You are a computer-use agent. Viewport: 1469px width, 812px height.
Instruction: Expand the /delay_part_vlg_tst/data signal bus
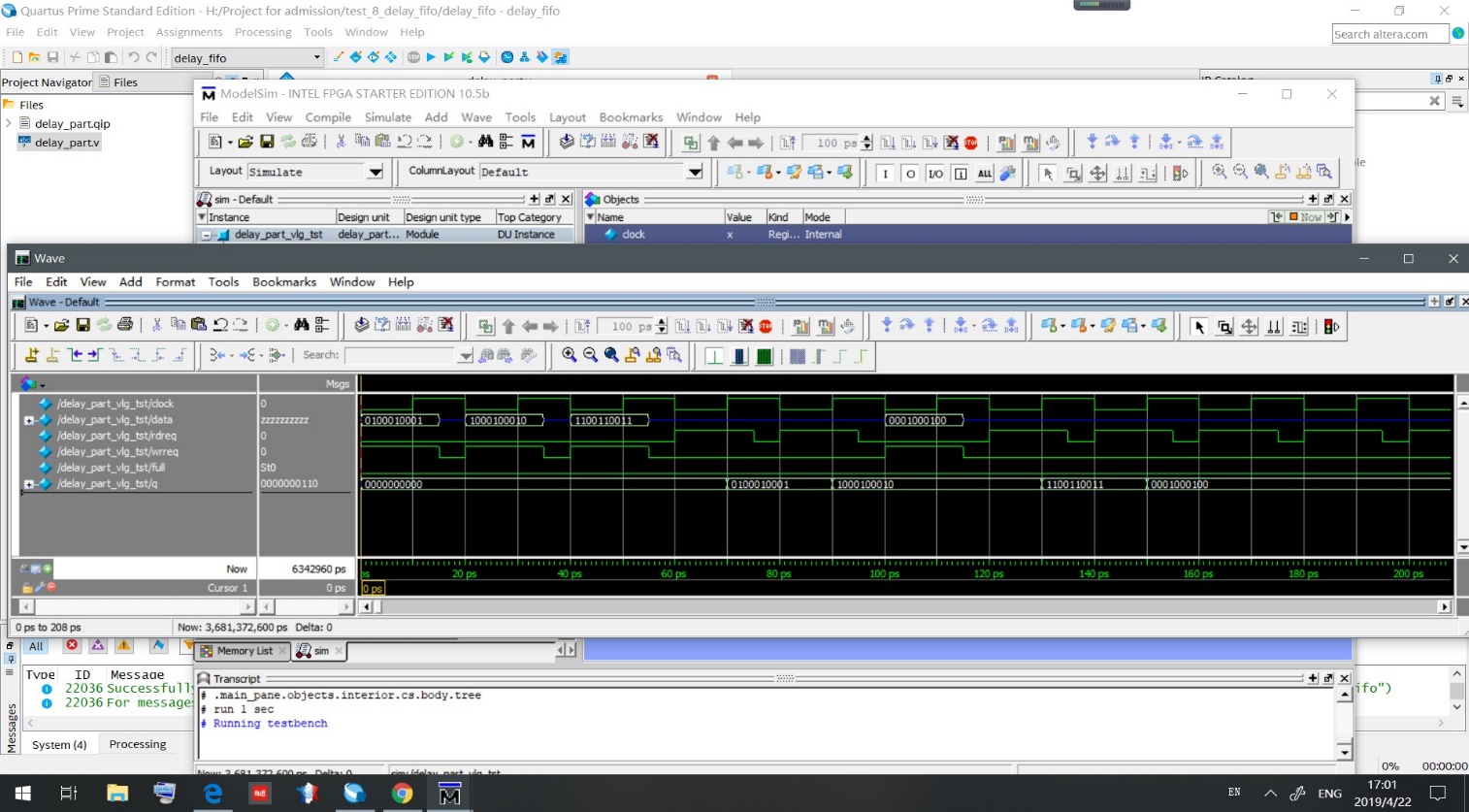29,420
